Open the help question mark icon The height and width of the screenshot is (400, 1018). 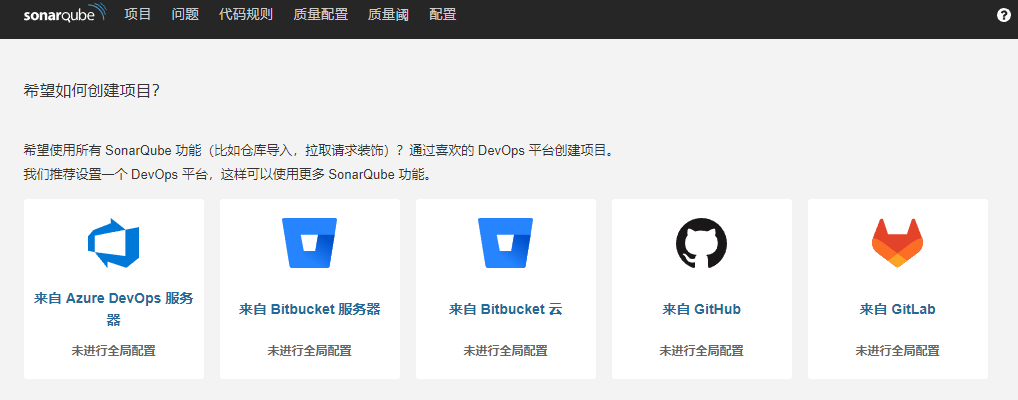[x=1004, y=16]
